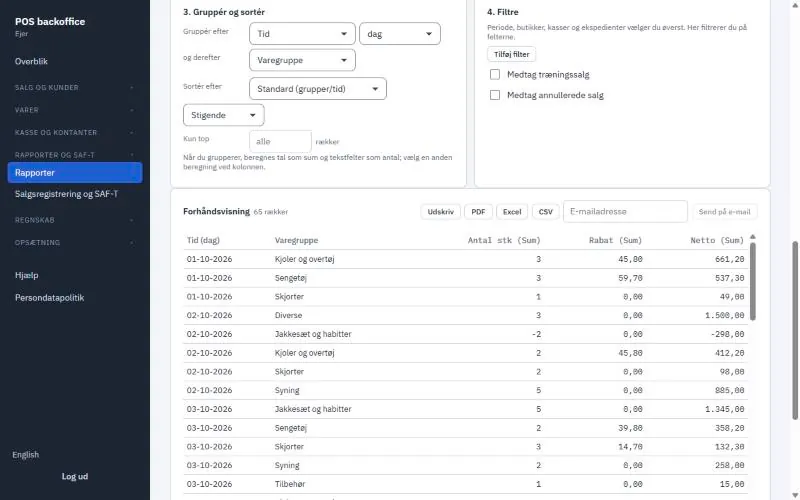
Task: Click the 59,70 rabat value
Action: tap(630, 278)
